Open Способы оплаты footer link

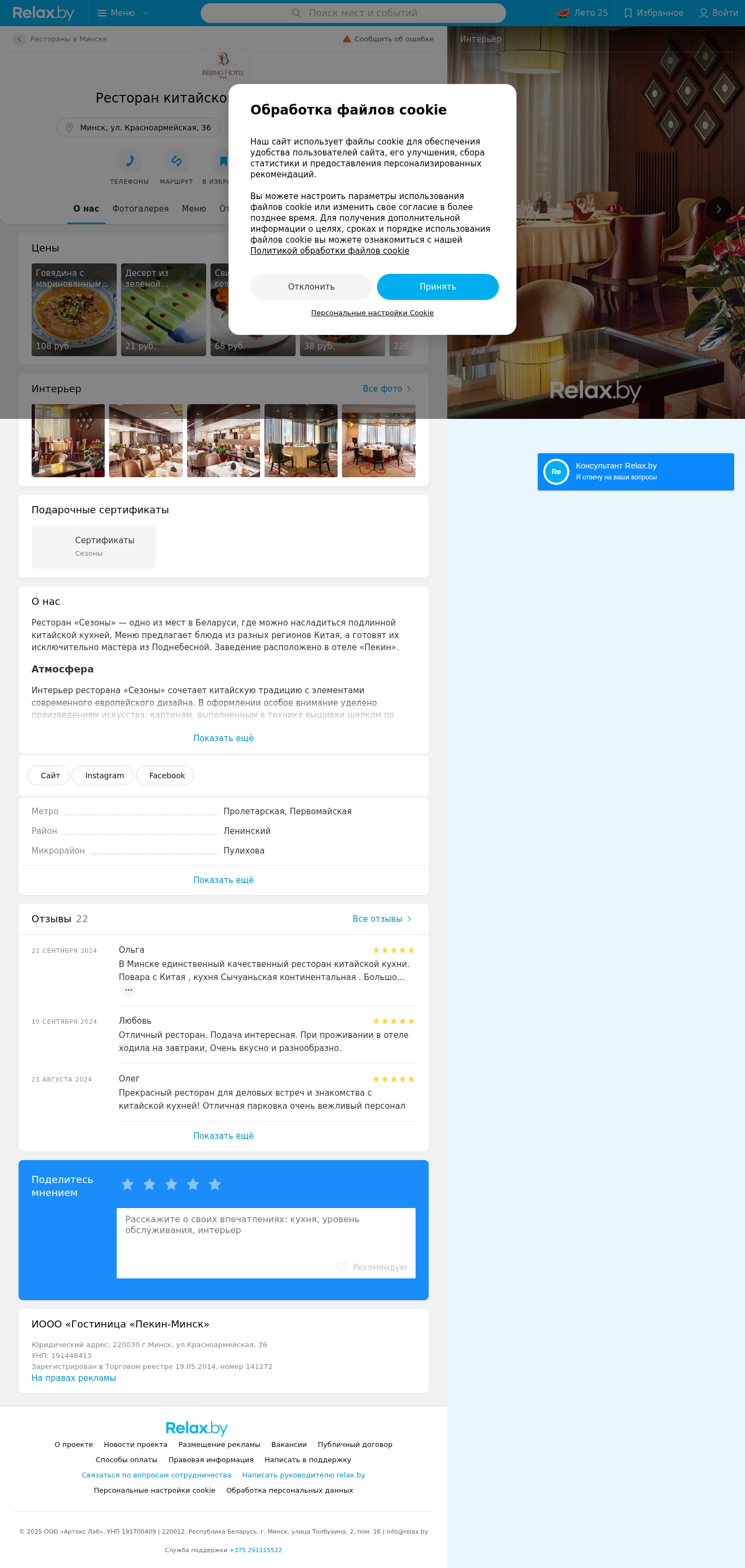pos(127,1459)
